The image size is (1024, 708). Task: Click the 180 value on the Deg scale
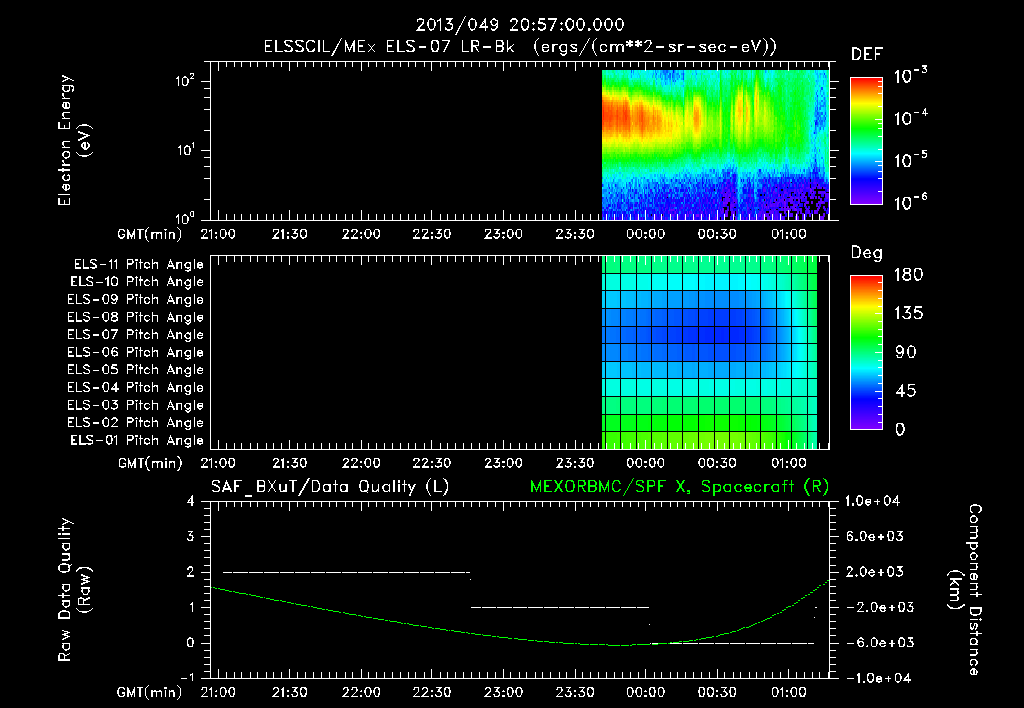(x=908, y=275)
